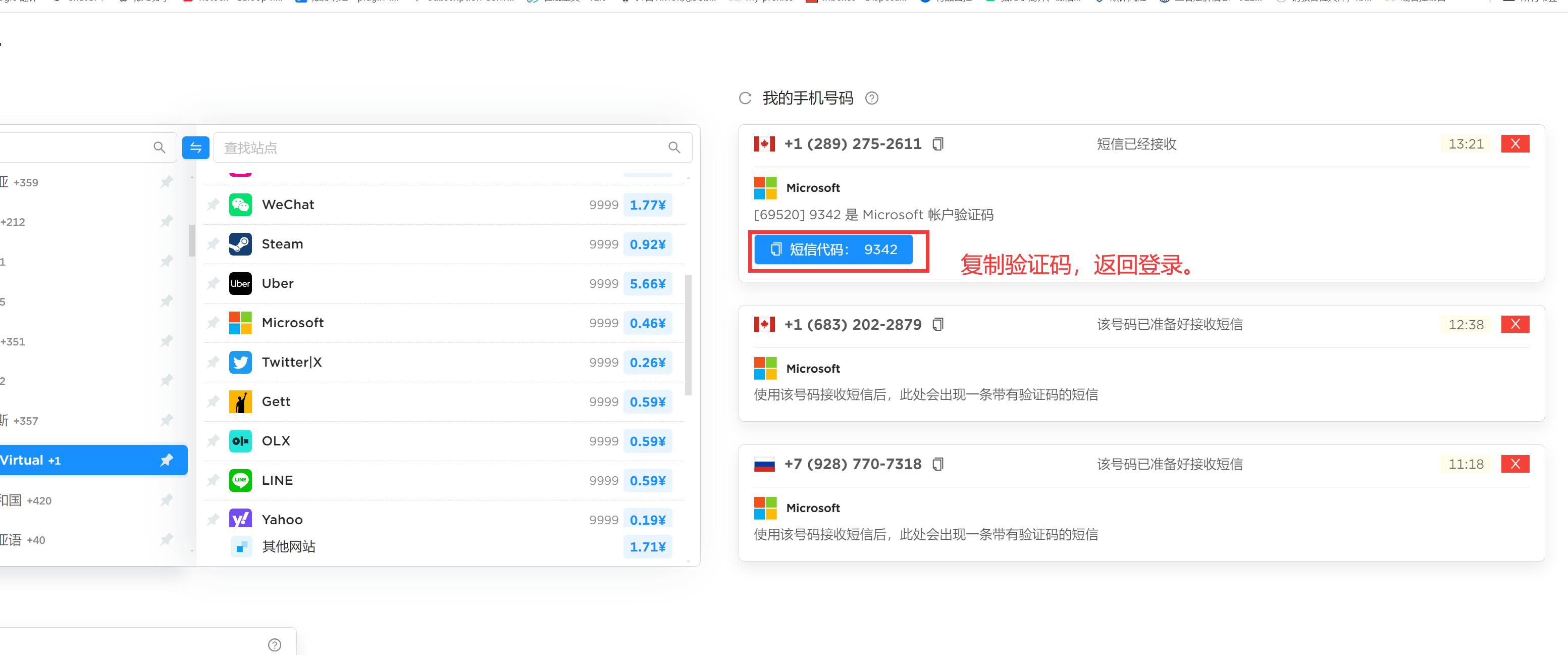
Task: Cancel the +1 (289) 275-2611 number
Action: pyautogui.click(x=1515, y=143)
